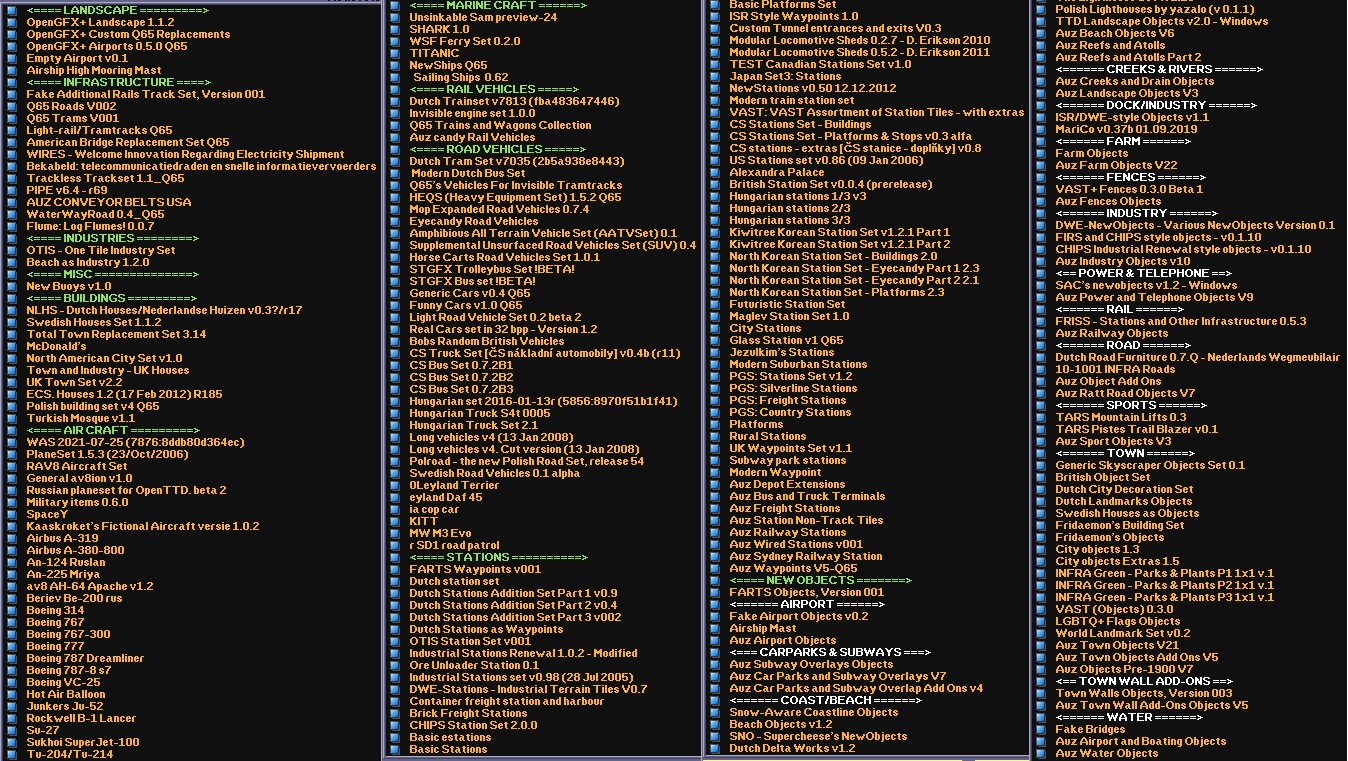Select Polroad Polish Road Set release 54
This screenshot has width=1348, height=761.
(x=526, y=461)
